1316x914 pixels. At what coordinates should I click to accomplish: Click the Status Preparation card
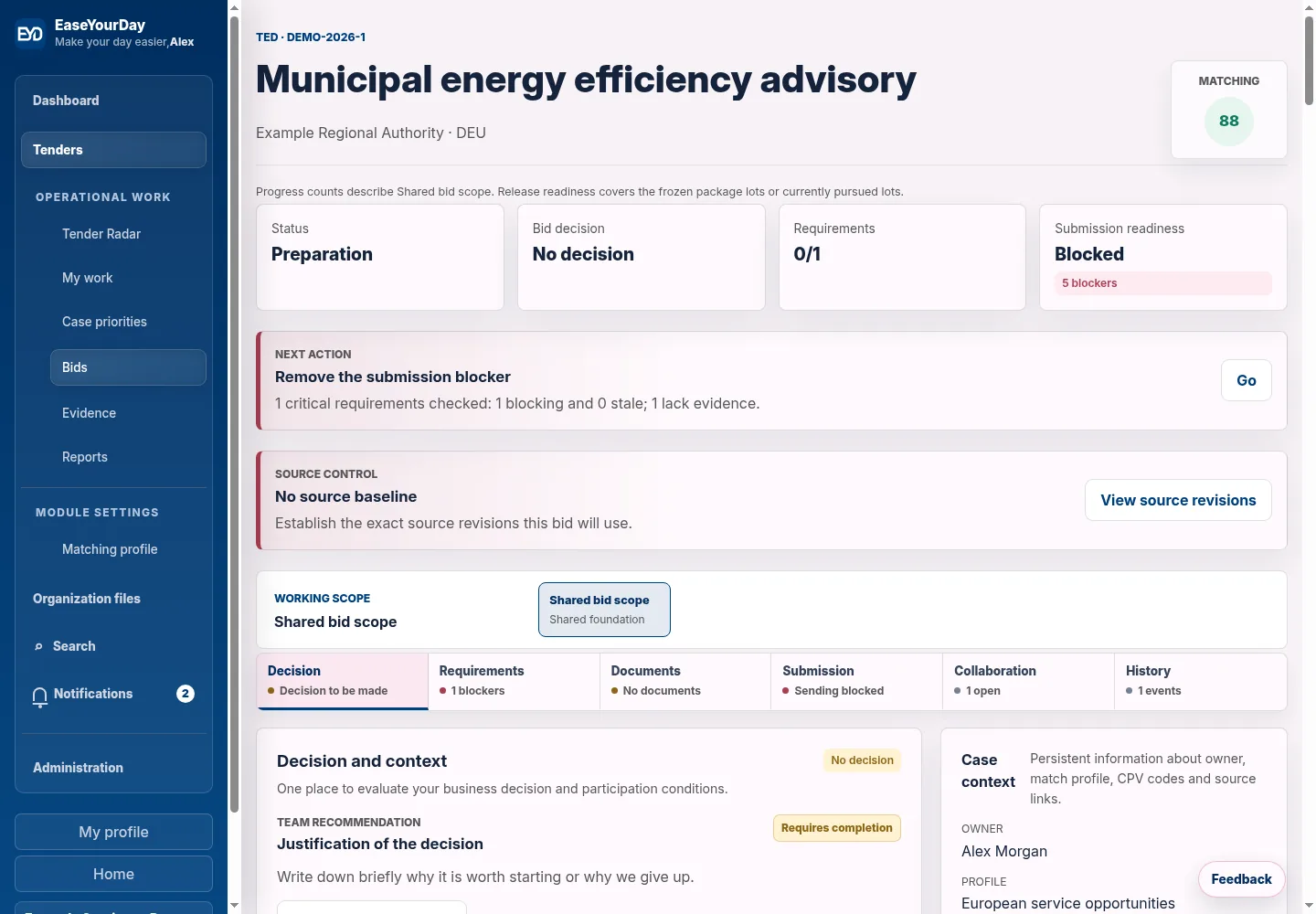(x=380, y=257)
